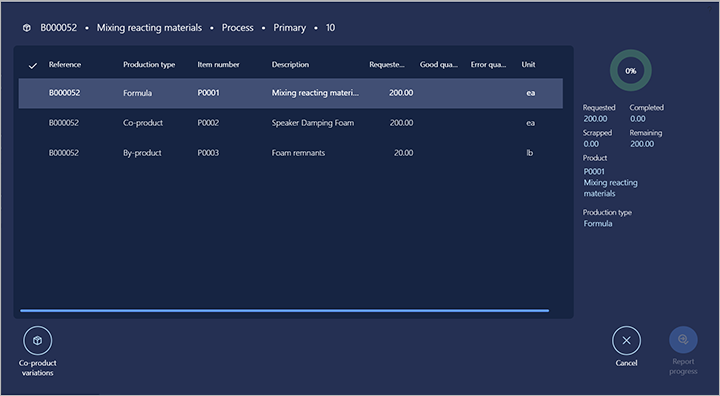This screenshot has height=396, width=720.
Task: Click the Formula production type cell in table
Action: tap(137, 93)
